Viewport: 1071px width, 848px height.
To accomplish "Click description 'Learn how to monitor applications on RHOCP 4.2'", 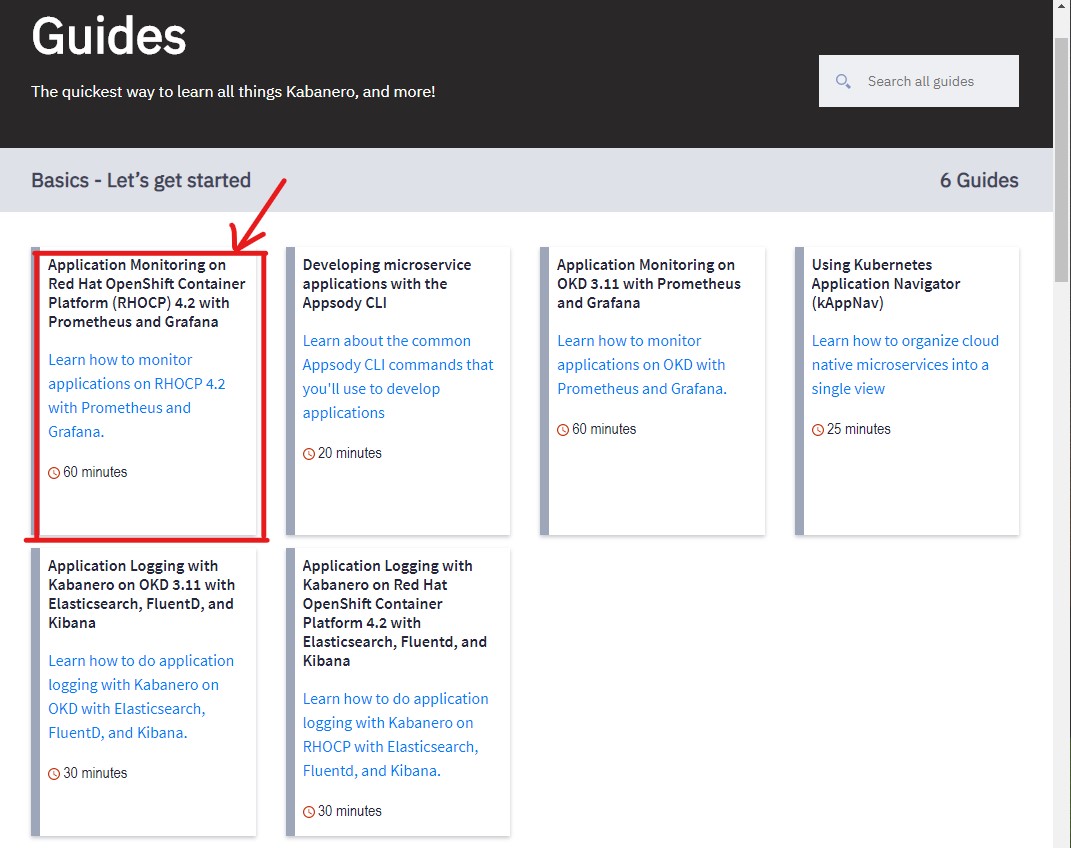I will 137,395.
